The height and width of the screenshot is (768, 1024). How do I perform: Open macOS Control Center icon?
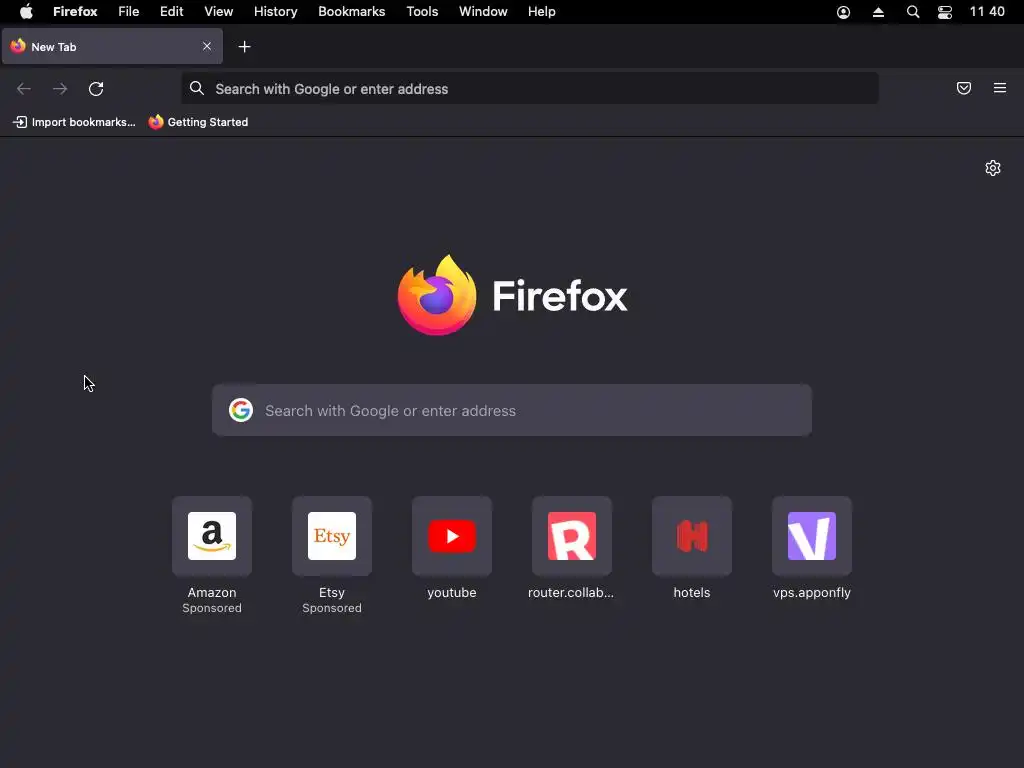(x=945, y=12)
